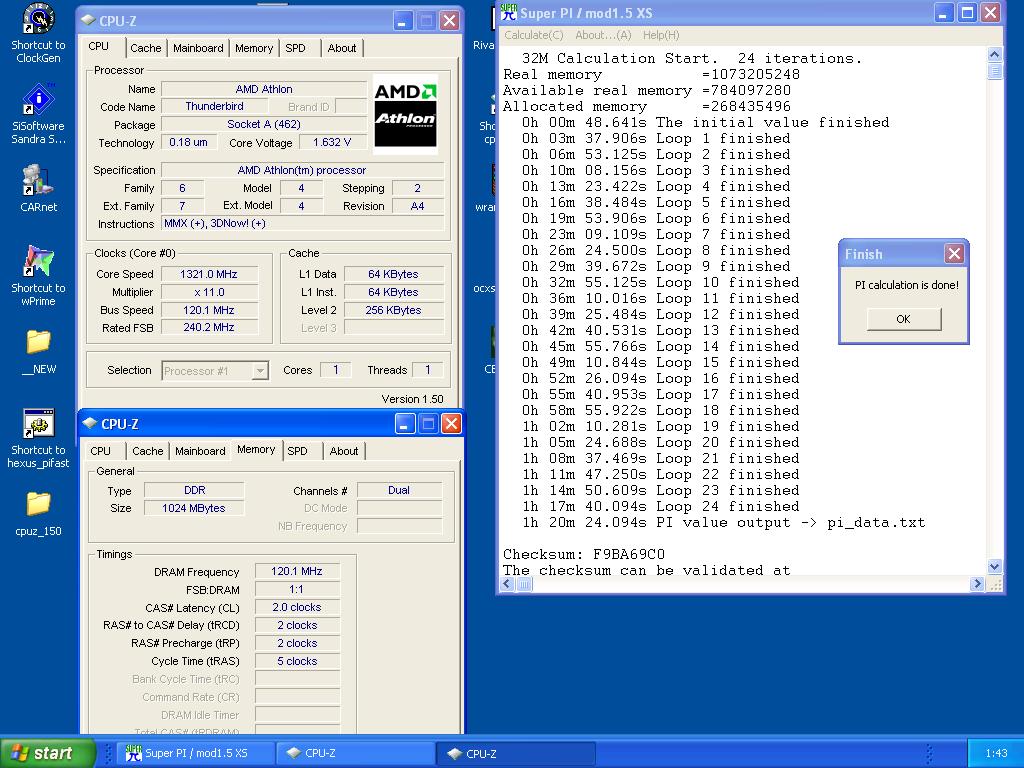
Task: Click the Super PI title bar icon
Action: click(x=508, y=12)
